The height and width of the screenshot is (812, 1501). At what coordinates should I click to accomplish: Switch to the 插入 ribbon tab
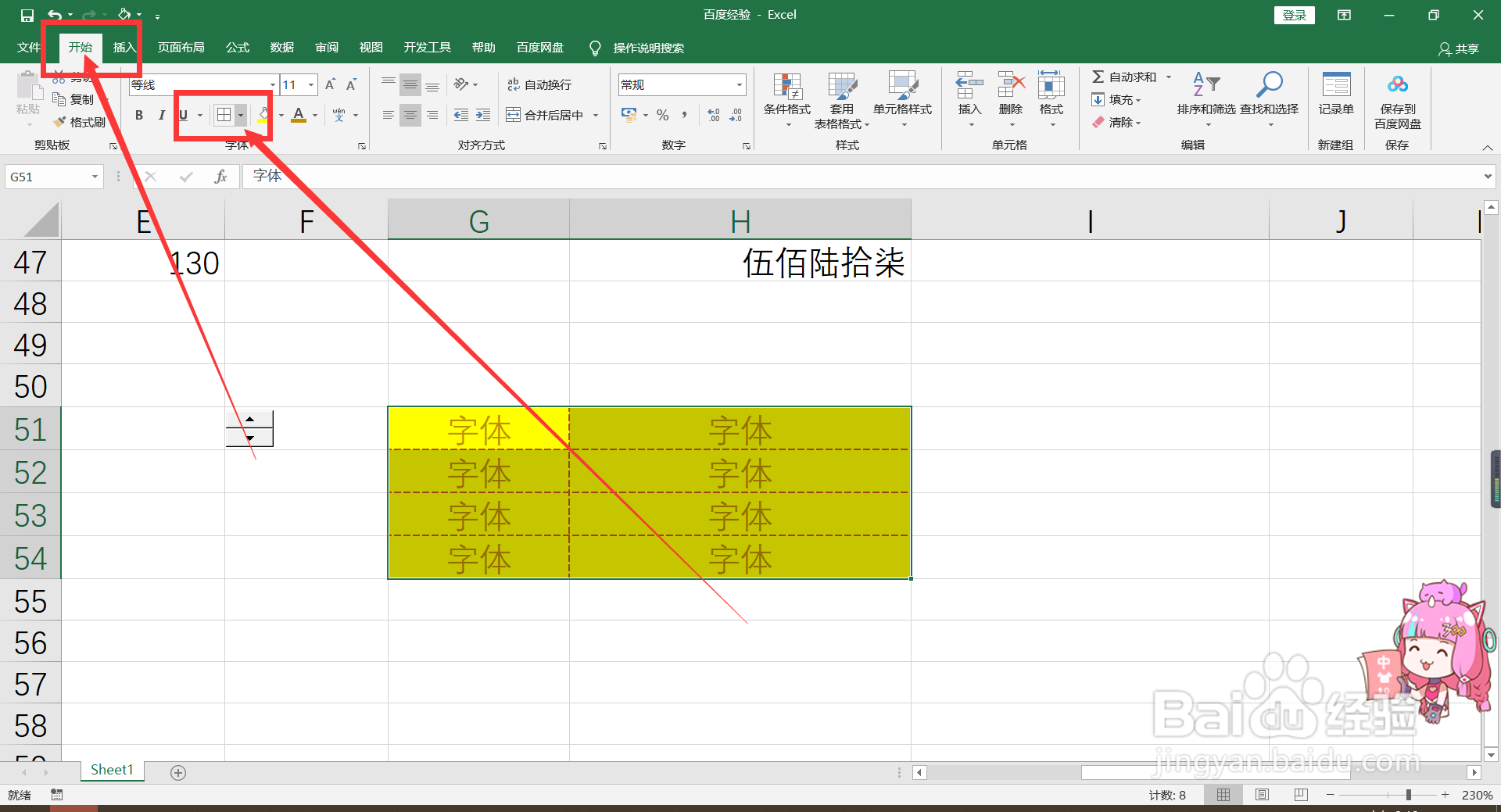(124, 47)
